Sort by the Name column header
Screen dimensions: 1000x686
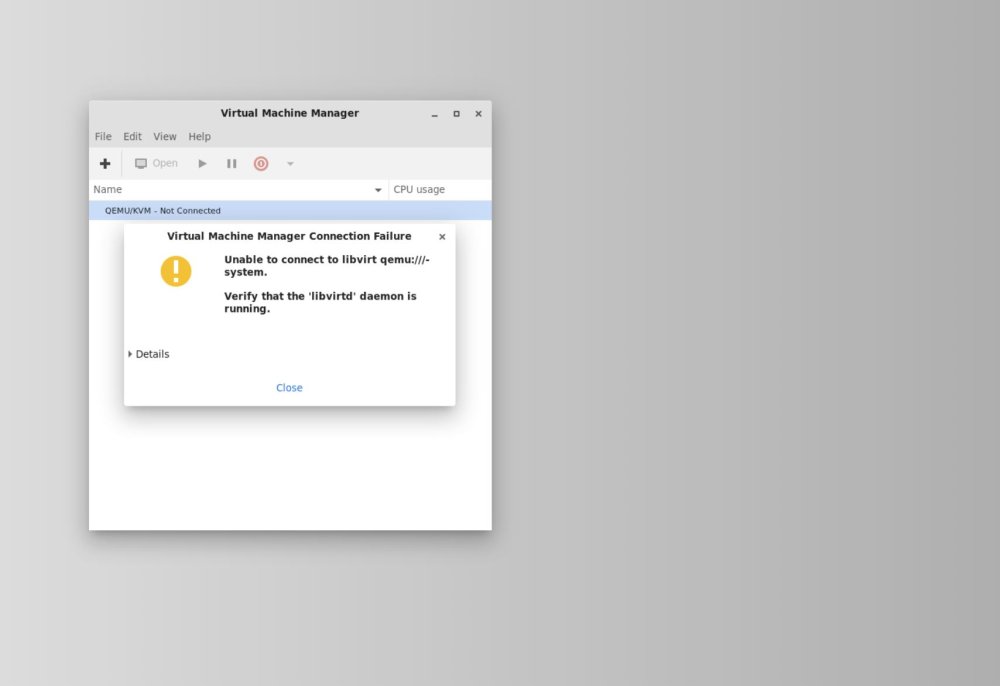click(239, 189)
